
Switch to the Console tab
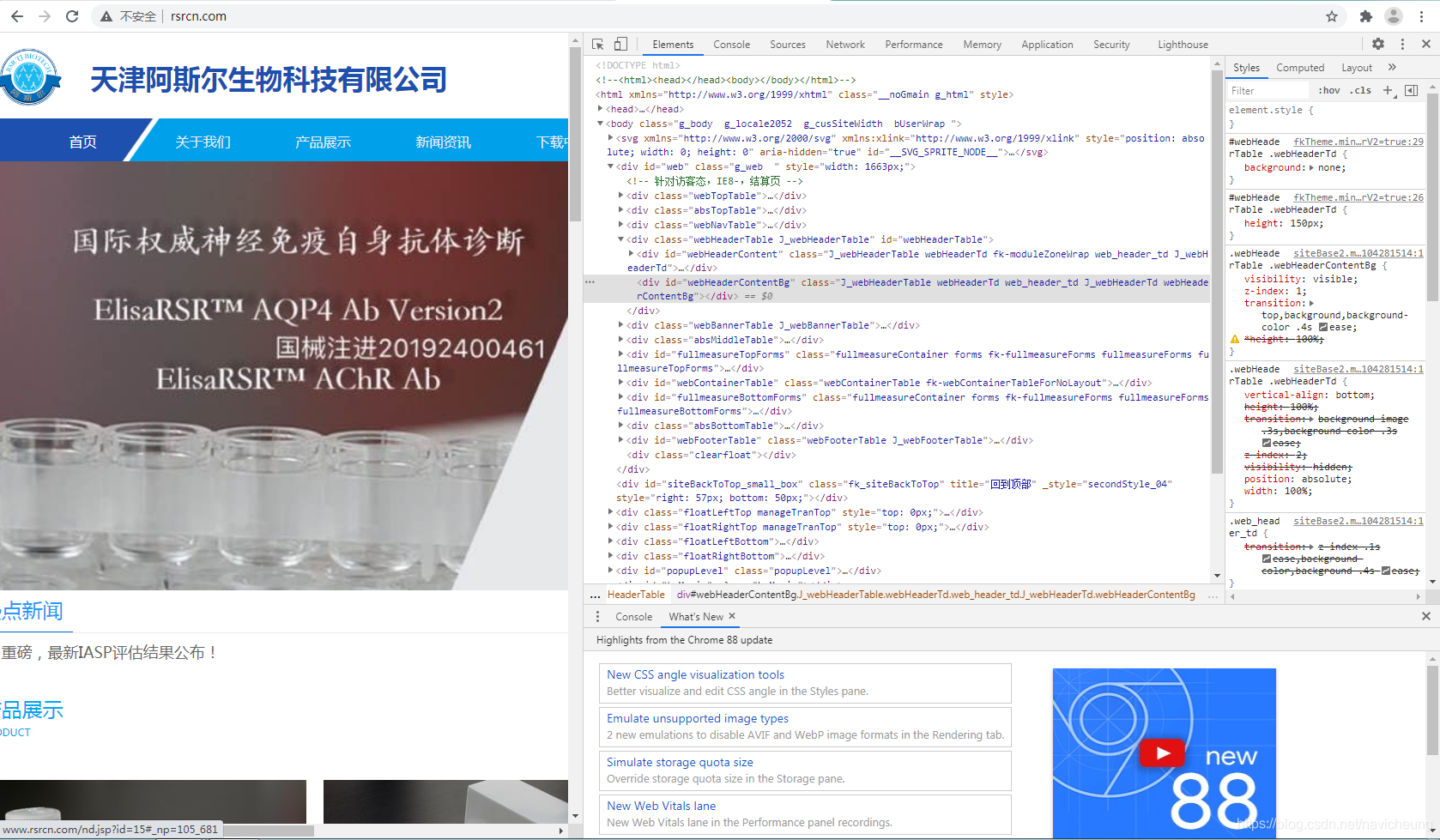[x=731, y=45]
